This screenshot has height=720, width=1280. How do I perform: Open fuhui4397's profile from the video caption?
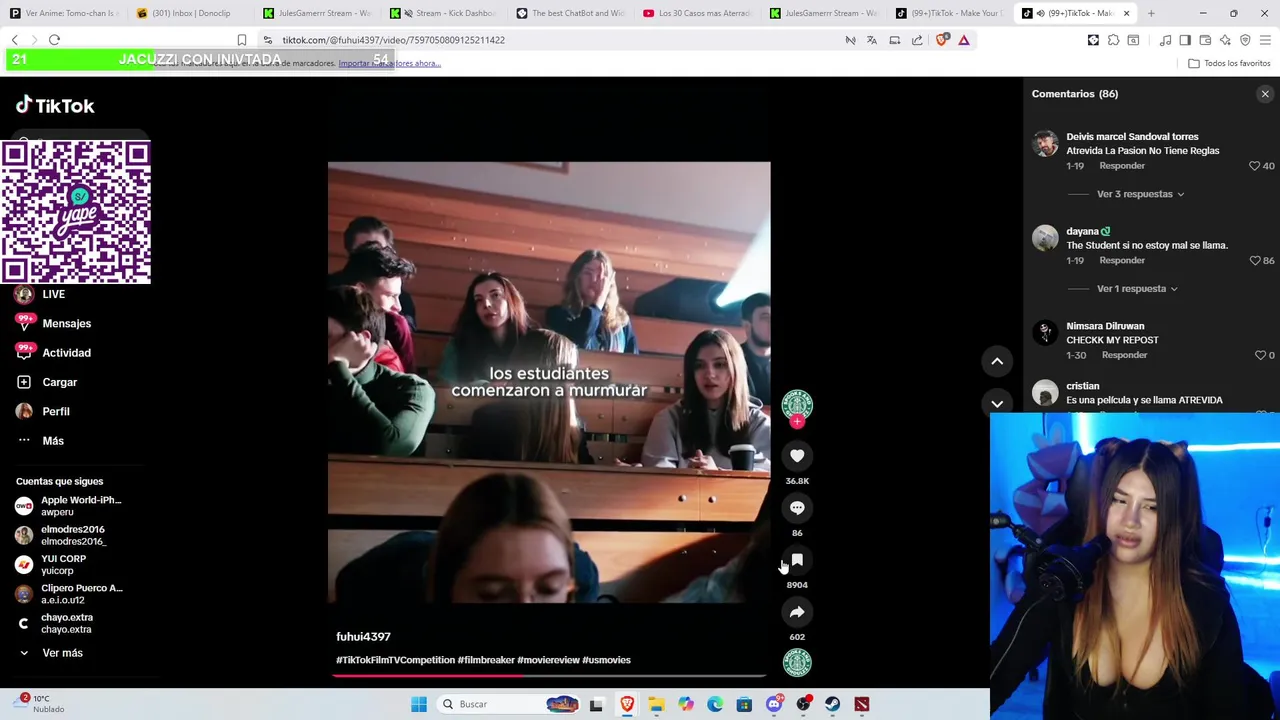pos(363,637)
